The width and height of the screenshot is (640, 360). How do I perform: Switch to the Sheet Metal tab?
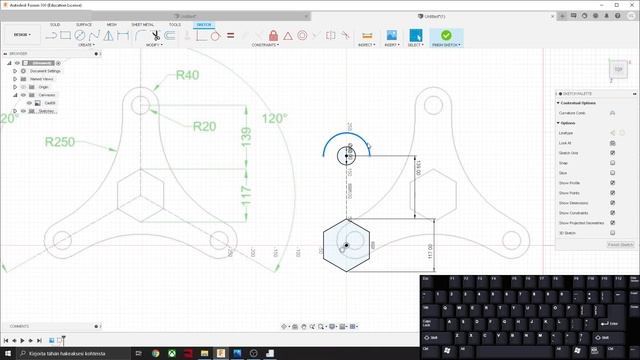click(142, 25)
